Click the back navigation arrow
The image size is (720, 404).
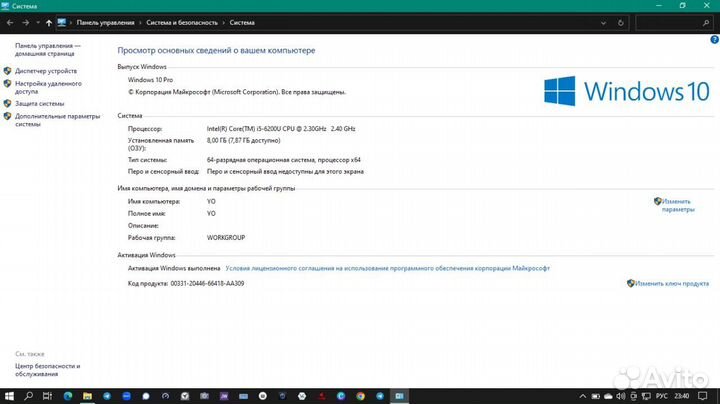(10, 21)
